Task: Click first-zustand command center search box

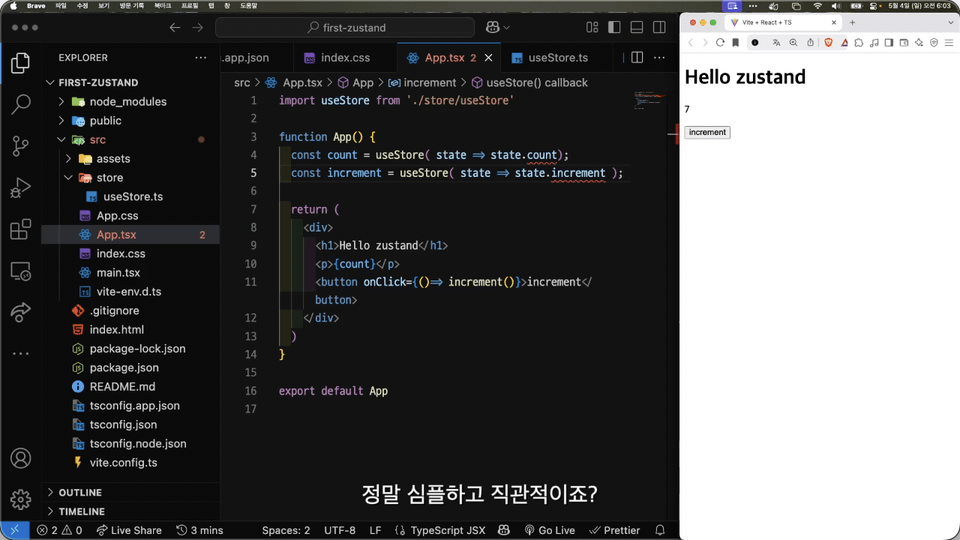Action: tap(345, 28)
